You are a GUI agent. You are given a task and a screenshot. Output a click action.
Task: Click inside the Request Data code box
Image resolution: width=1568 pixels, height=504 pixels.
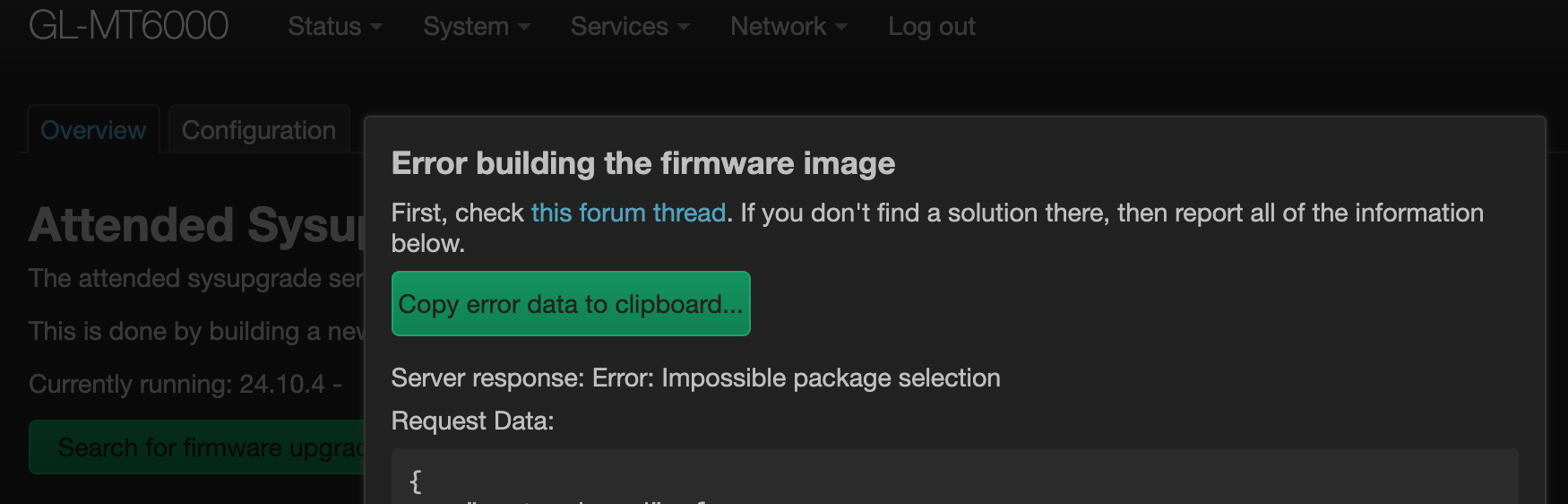(x=954, y=480)
